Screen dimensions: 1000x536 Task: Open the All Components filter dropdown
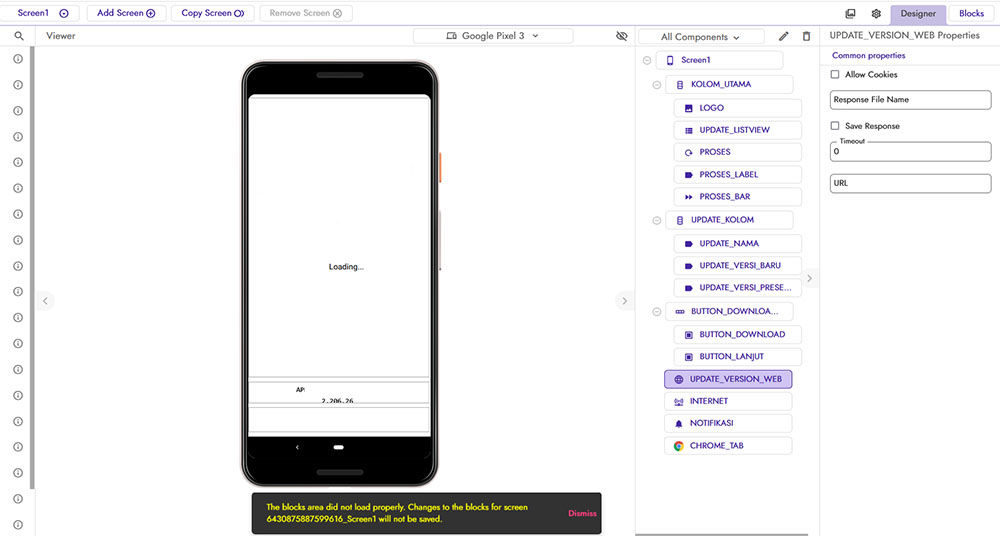(x=700, y=37)
